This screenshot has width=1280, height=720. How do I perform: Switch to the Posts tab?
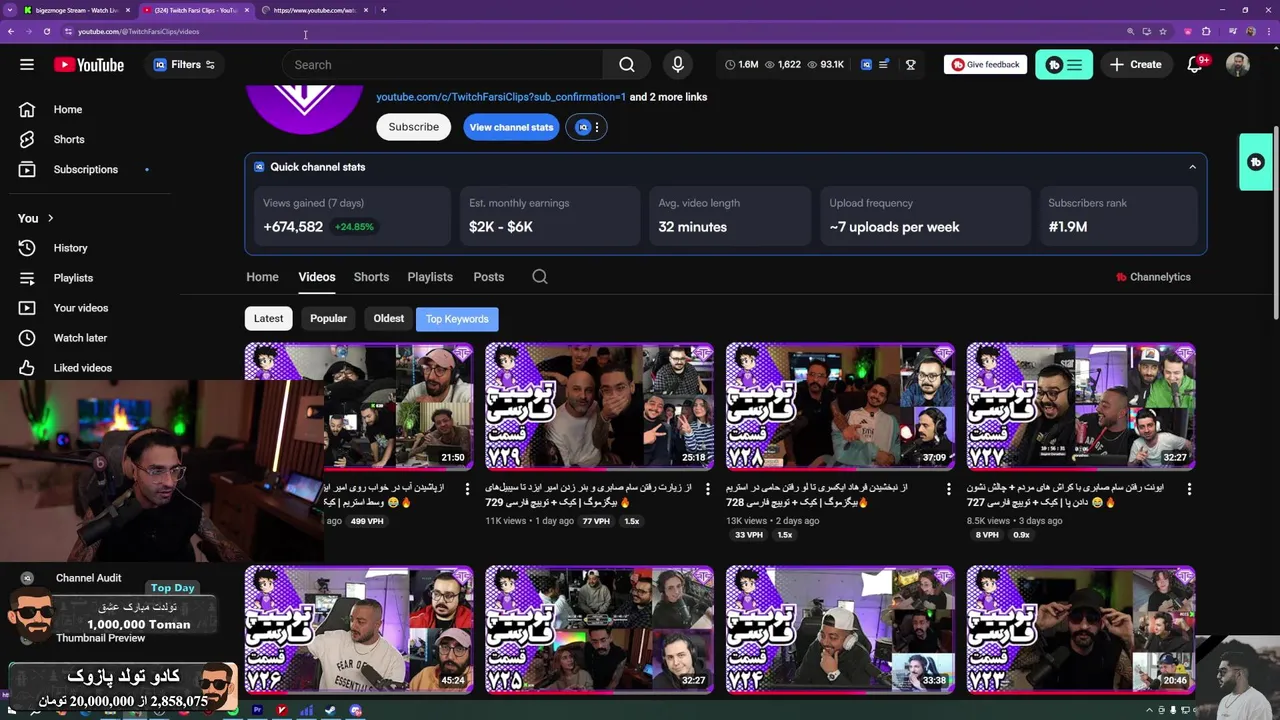[489, 277]
